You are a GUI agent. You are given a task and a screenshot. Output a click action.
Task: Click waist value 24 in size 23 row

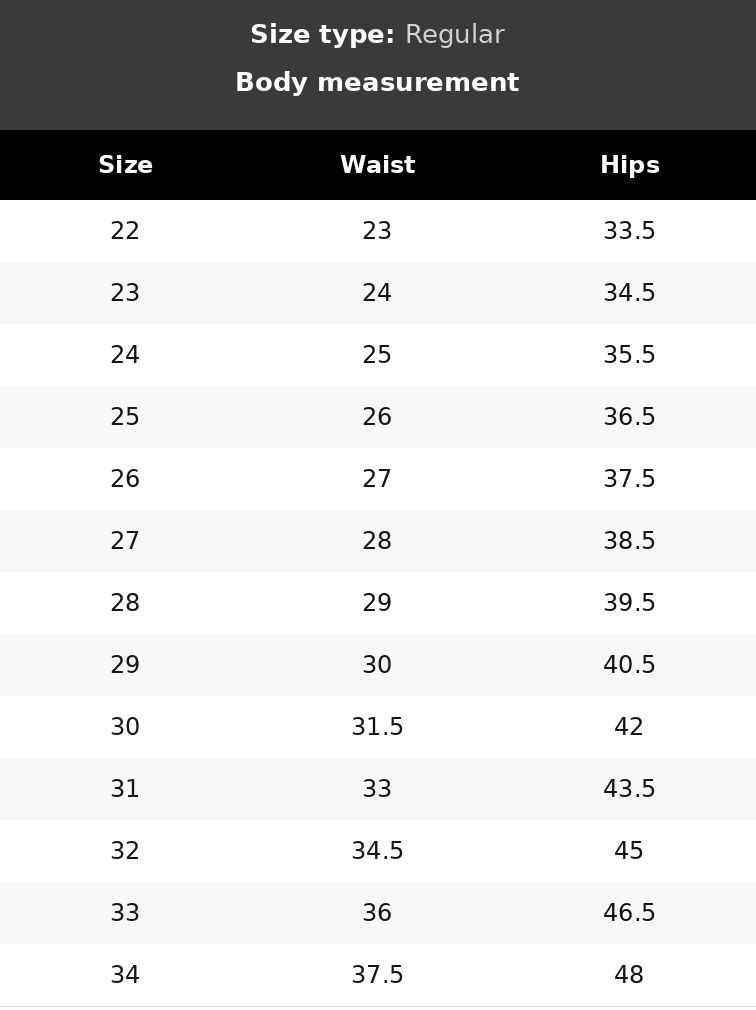[x=377, y=292]
